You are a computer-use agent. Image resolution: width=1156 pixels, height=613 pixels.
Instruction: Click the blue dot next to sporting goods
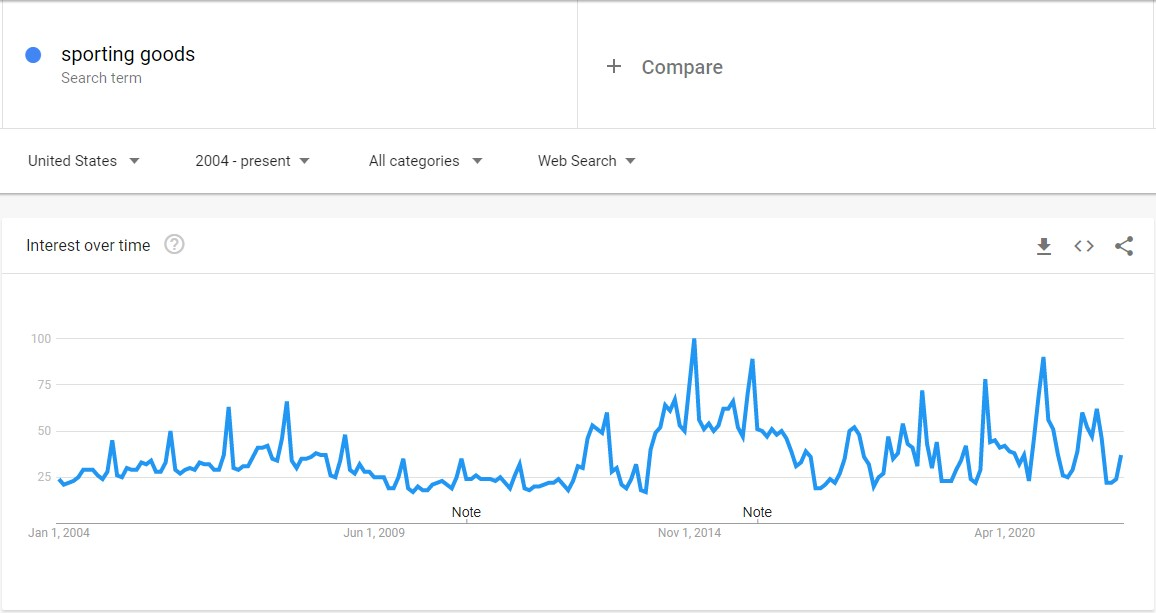coord(33,55)
